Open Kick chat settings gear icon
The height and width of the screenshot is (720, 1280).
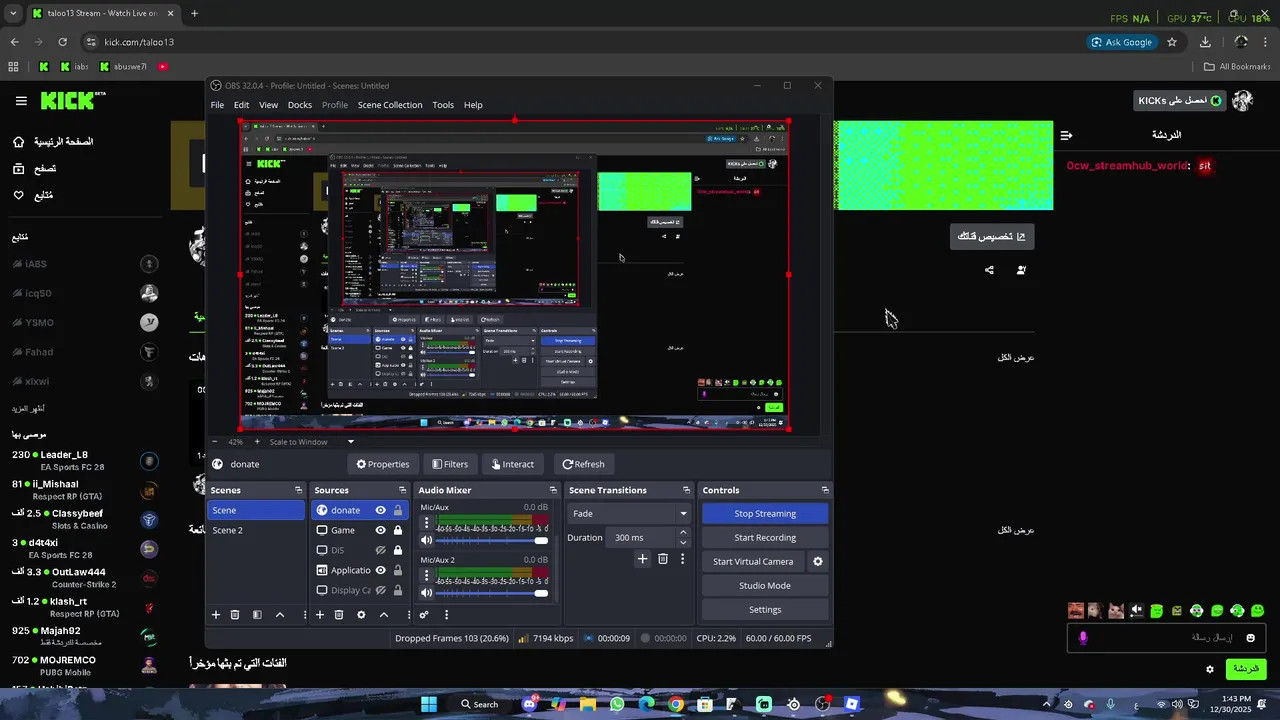point(1210,669)
